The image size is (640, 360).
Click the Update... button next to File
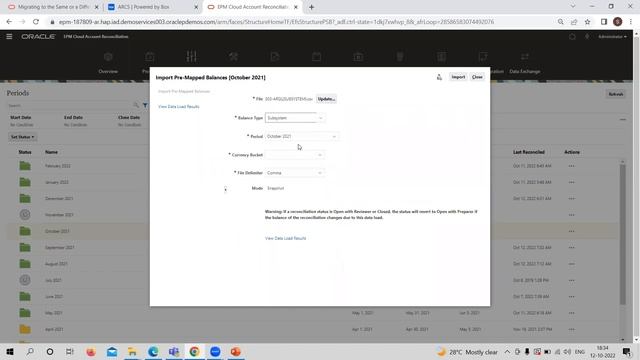click(x=326, y=99)
